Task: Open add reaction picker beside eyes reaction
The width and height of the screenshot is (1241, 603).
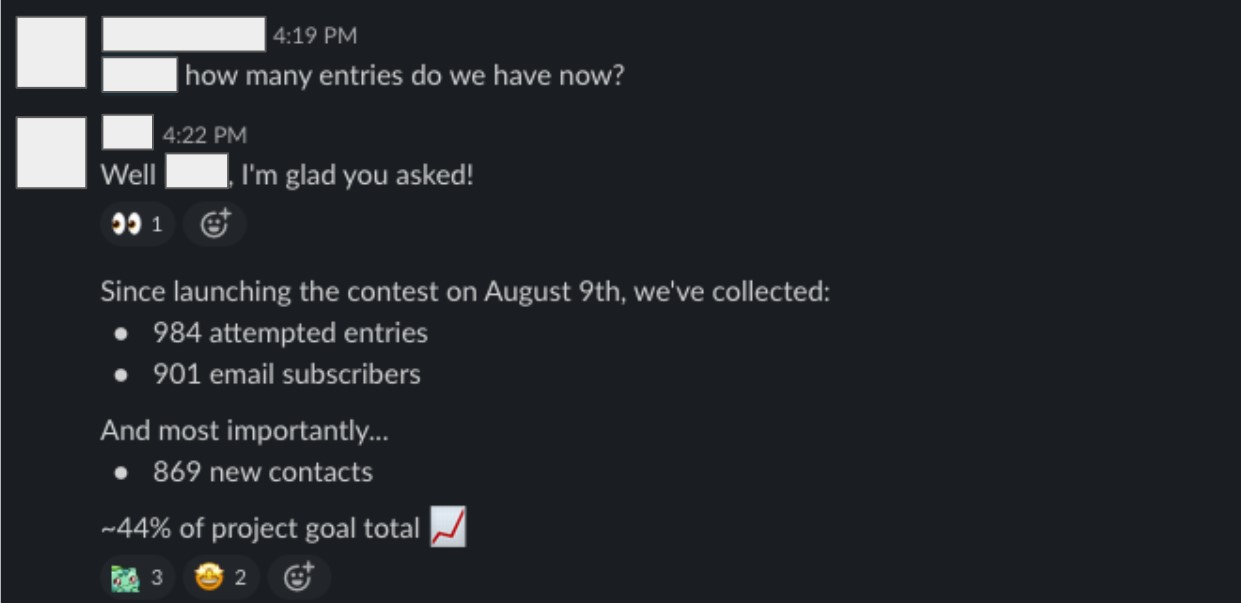Action: (x=214, y=225)
